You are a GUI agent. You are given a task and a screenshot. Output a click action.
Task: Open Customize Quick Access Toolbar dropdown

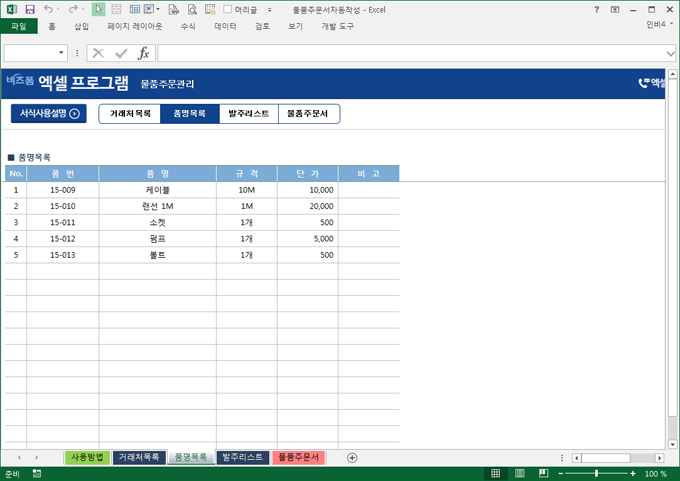[x=269, y=10]
